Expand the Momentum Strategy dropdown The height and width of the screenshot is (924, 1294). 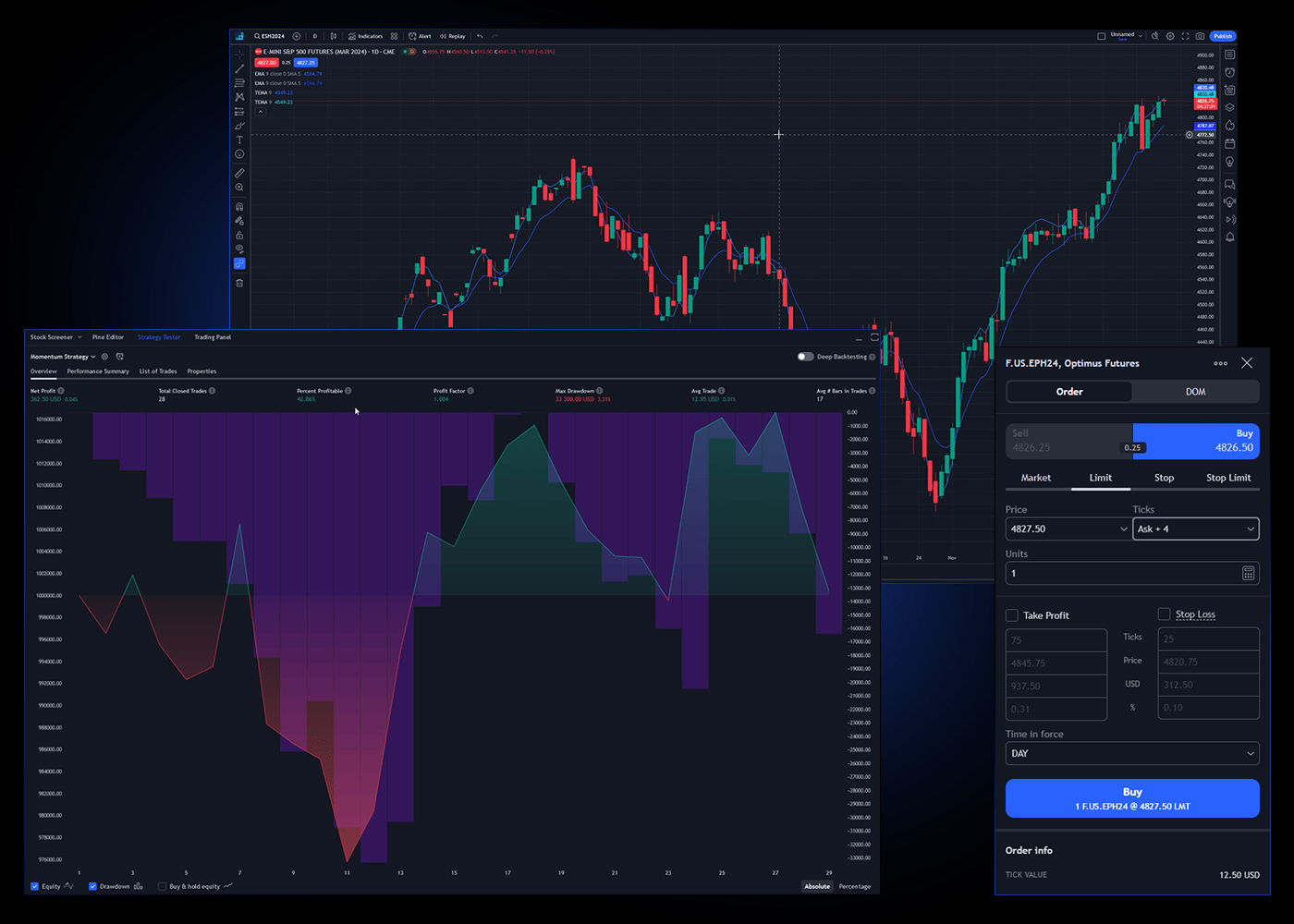(x=63, y=357)
